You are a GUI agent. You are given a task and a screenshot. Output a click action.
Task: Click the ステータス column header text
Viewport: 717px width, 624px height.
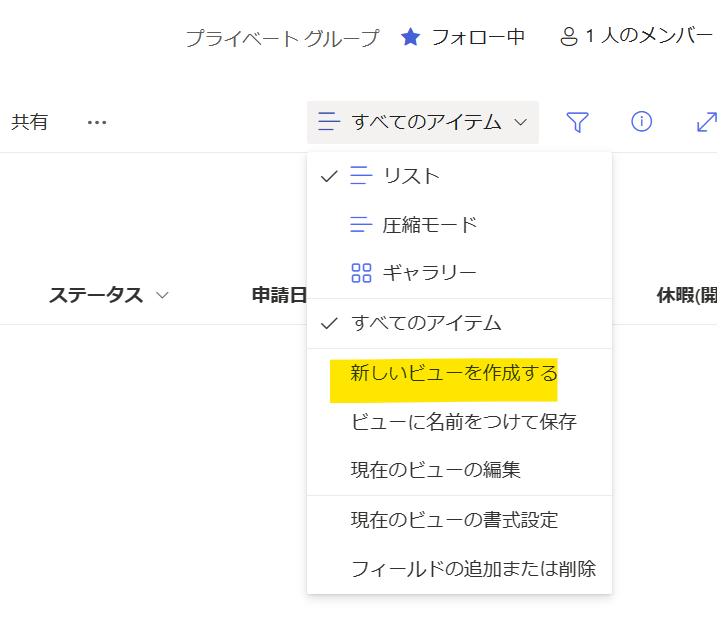click(96, 295)
